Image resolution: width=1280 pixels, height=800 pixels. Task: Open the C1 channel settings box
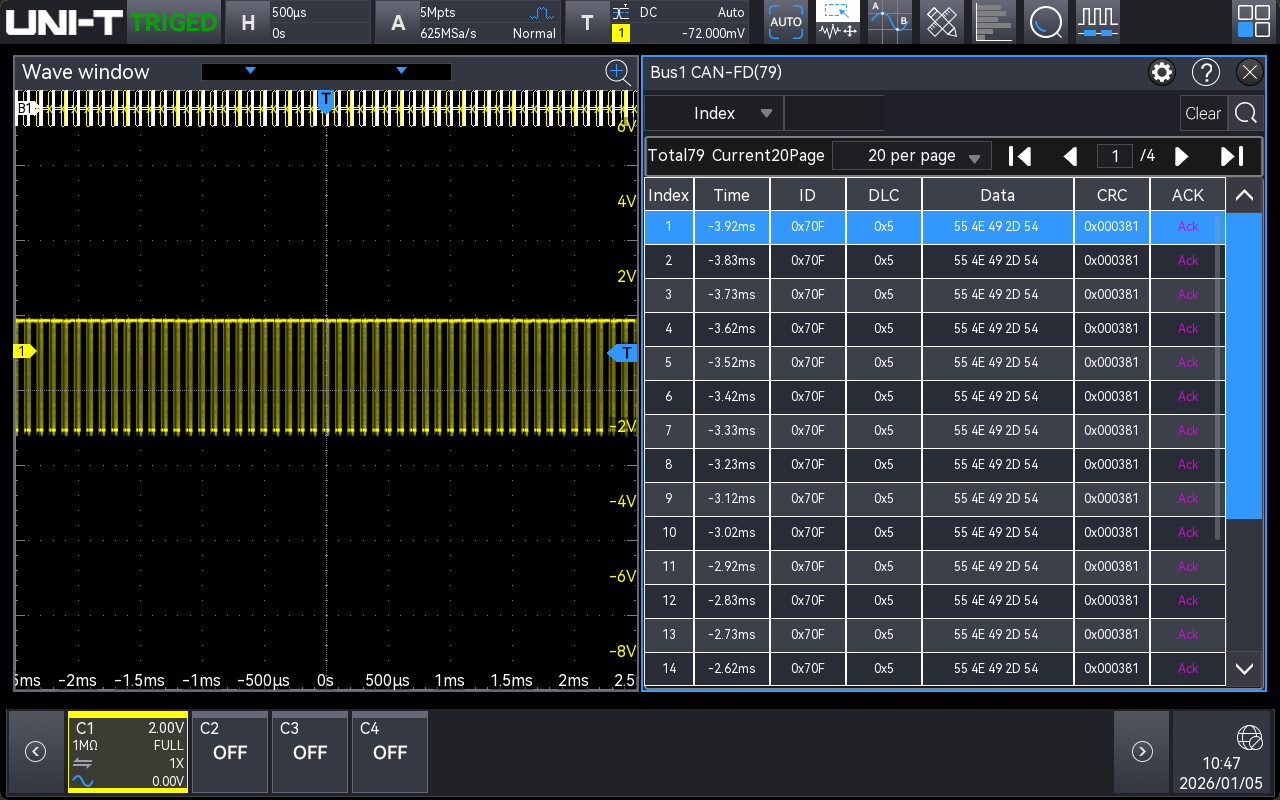click(x=128, y=752)
